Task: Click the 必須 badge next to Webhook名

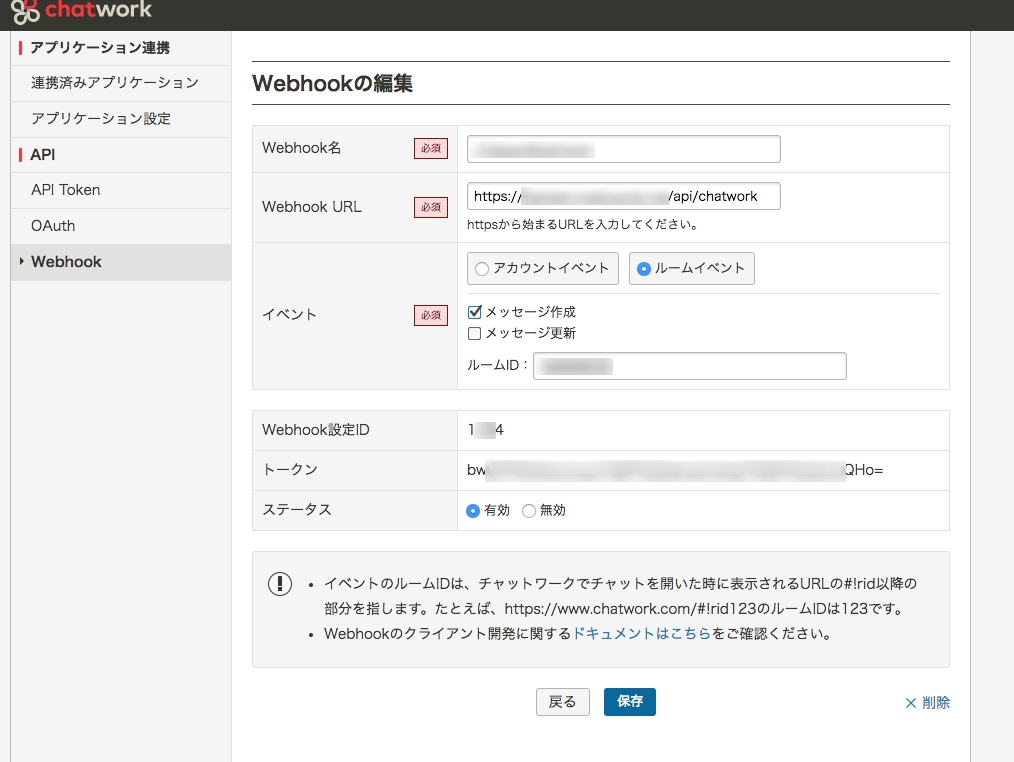Action: [x=430, y=147]
